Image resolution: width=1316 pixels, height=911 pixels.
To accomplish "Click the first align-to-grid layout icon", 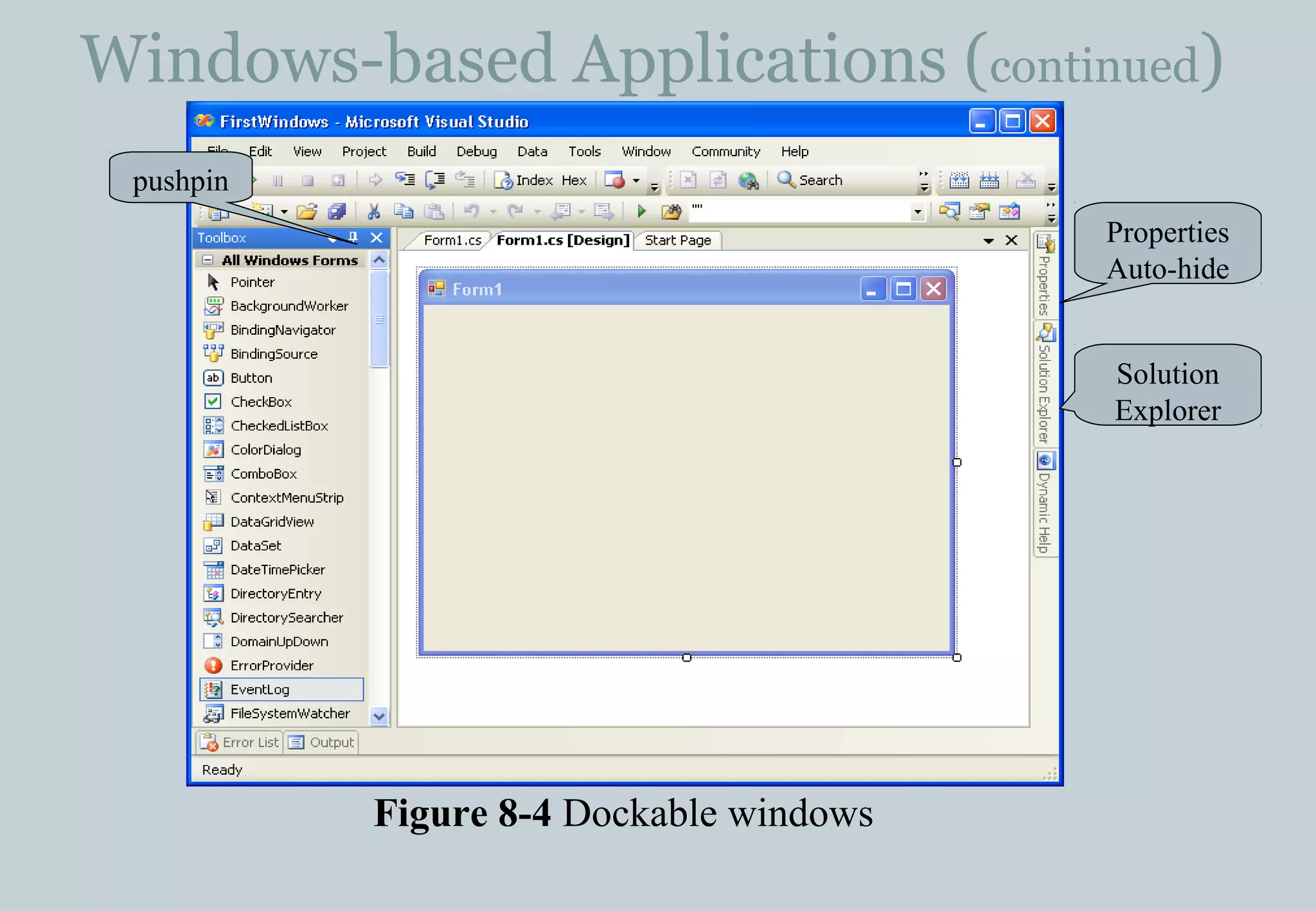I will click(959, 181).
